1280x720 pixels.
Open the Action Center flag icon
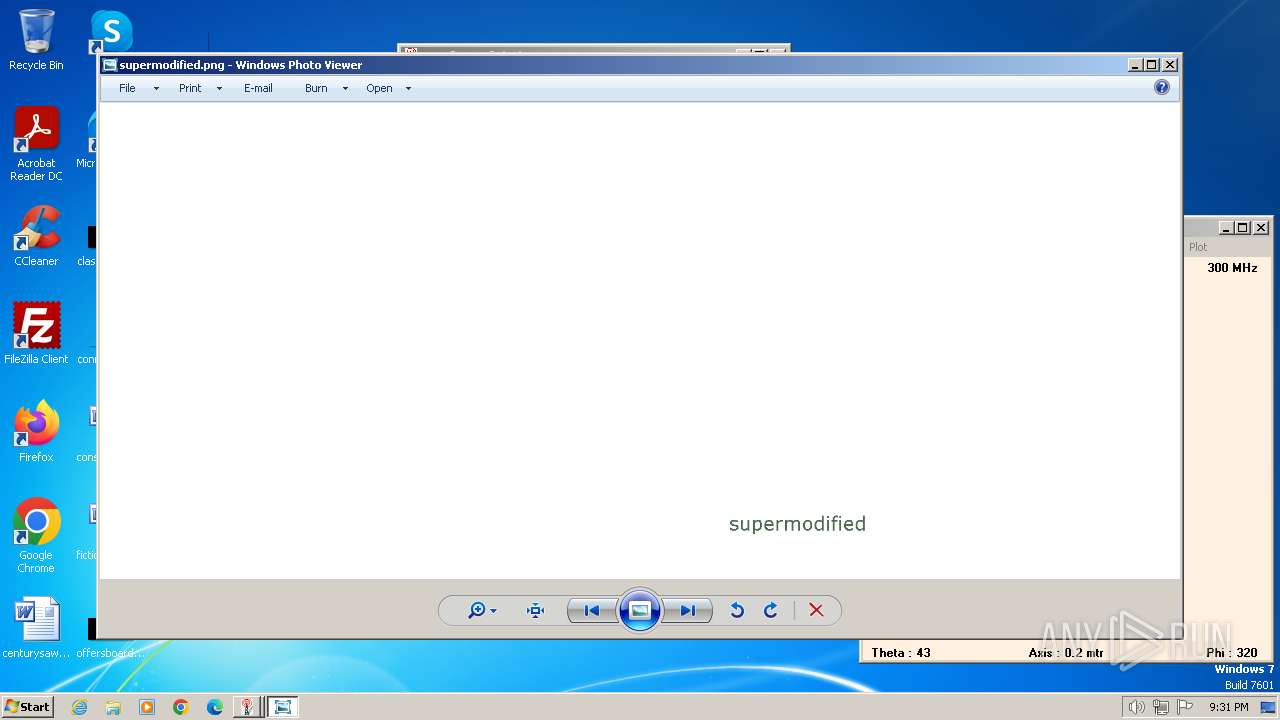coord(1185,707)
